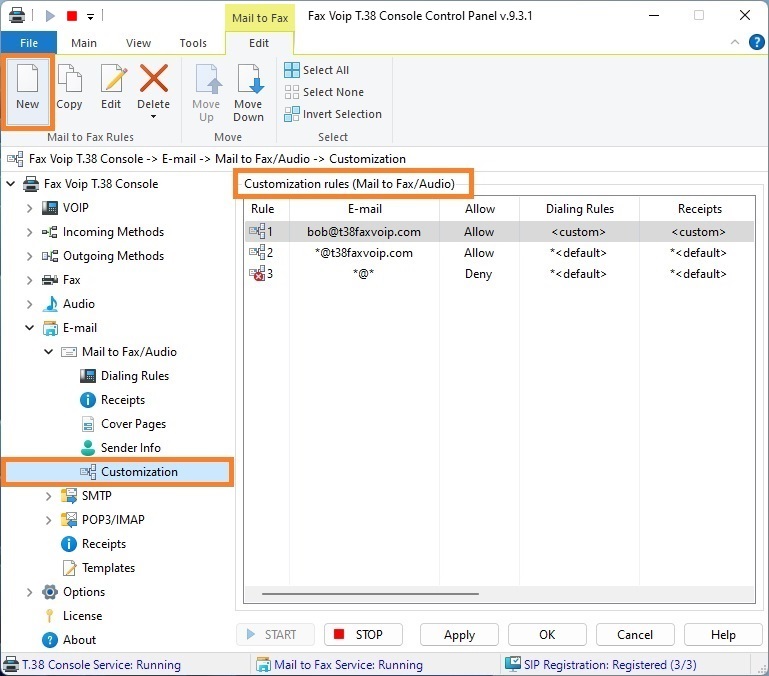
Task: Click the Help button
Action: [723, 635]
